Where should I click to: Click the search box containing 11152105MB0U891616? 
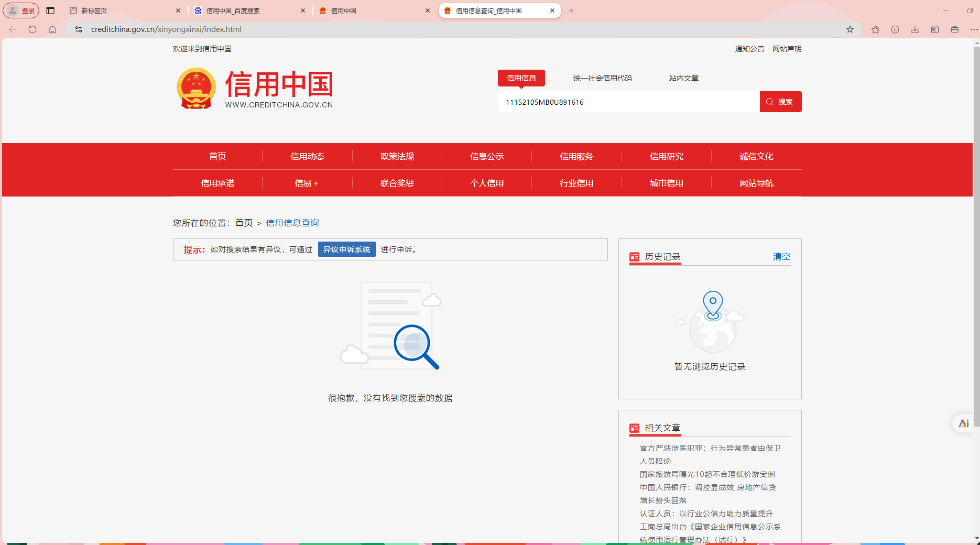pos(629,102)
